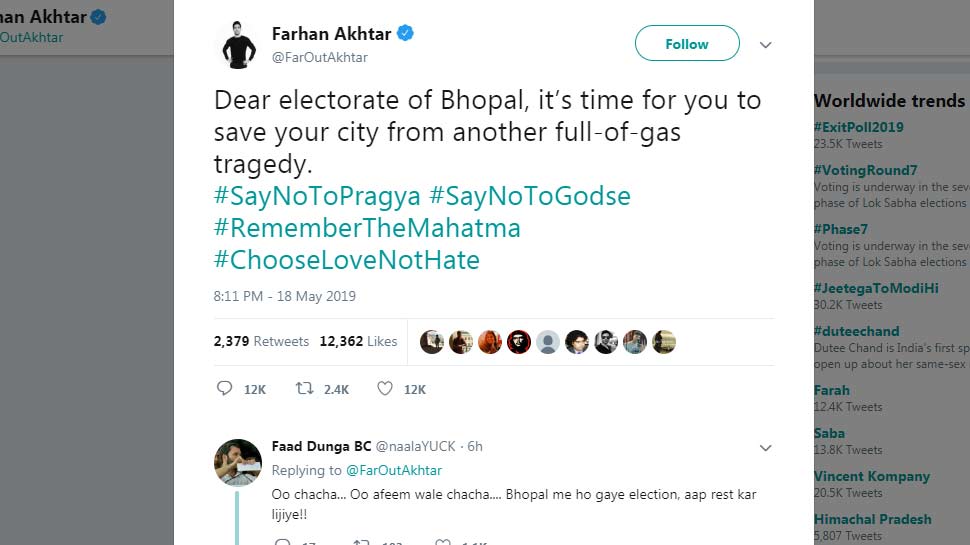Open the #ChooseLoveNotHate hashtag
The height and width of the screenshot is (545, 970).
tap(347, 260)
